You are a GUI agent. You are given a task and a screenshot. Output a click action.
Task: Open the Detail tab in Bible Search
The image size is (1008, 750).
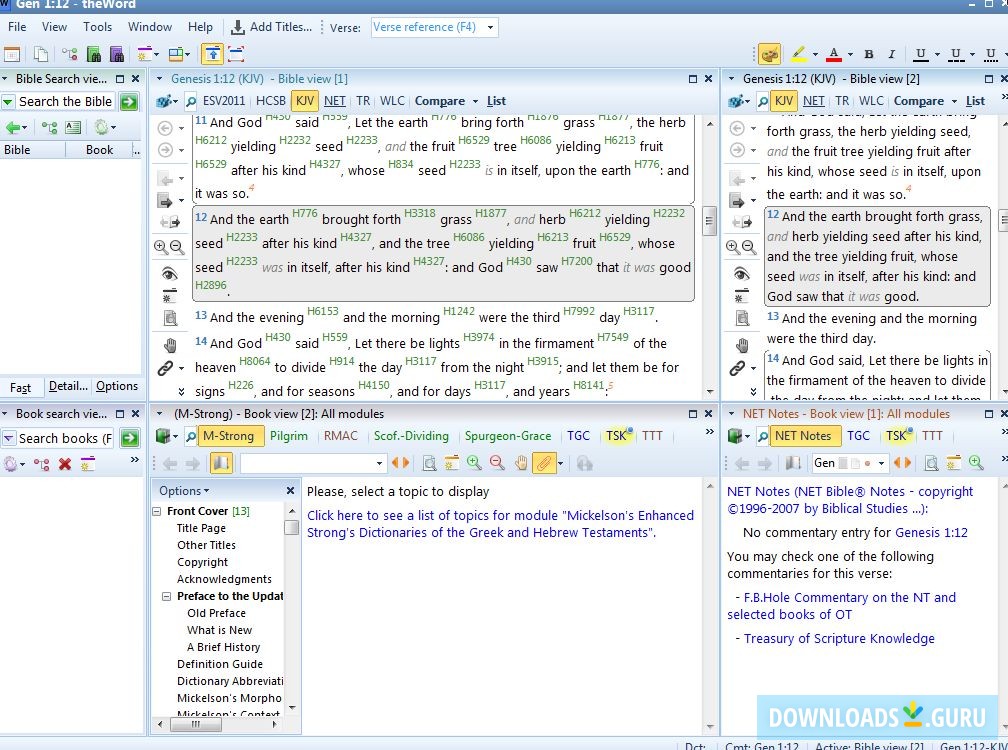tap(68, 386)
